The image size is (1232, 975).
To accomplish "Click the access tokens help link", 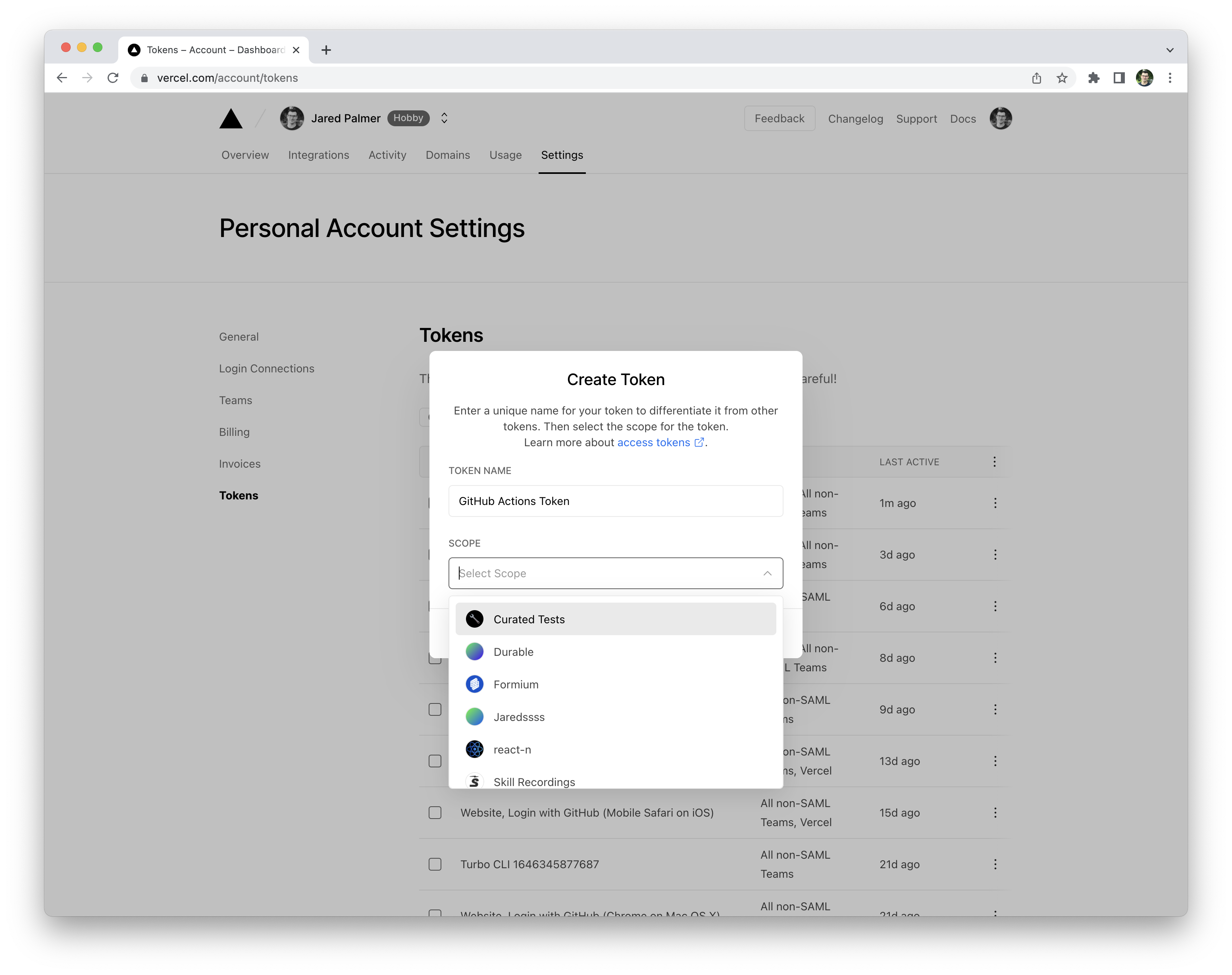I will click(660, 442).
